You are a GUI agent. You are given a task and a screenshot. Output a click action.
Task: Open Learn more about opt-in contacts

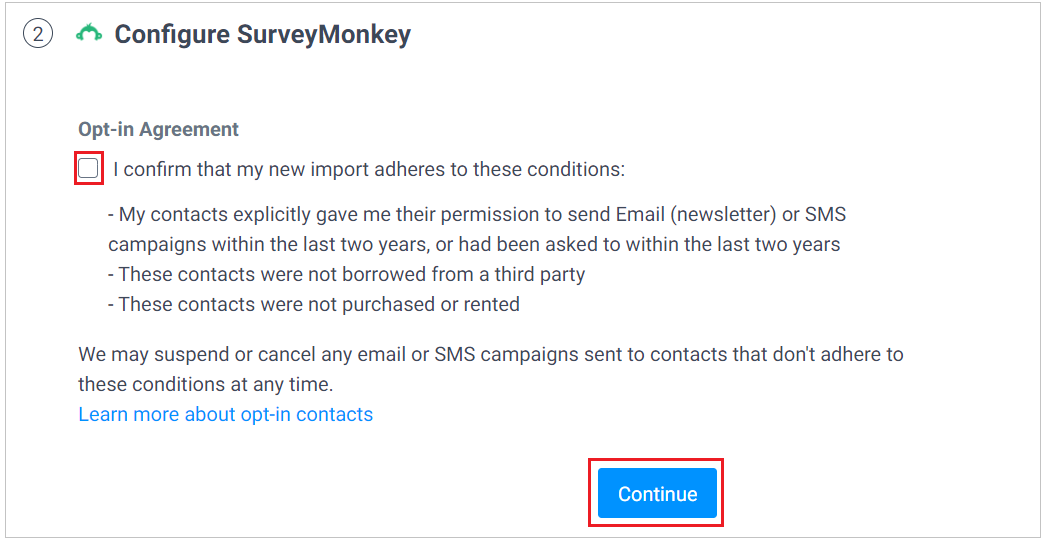coord(226,414)
